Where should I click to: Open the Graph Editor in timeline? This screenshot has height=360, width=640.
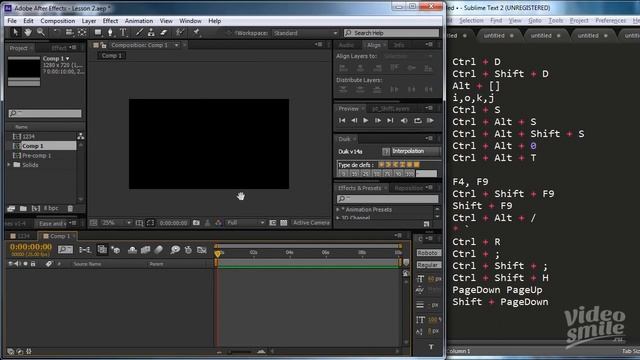[202, 250]
